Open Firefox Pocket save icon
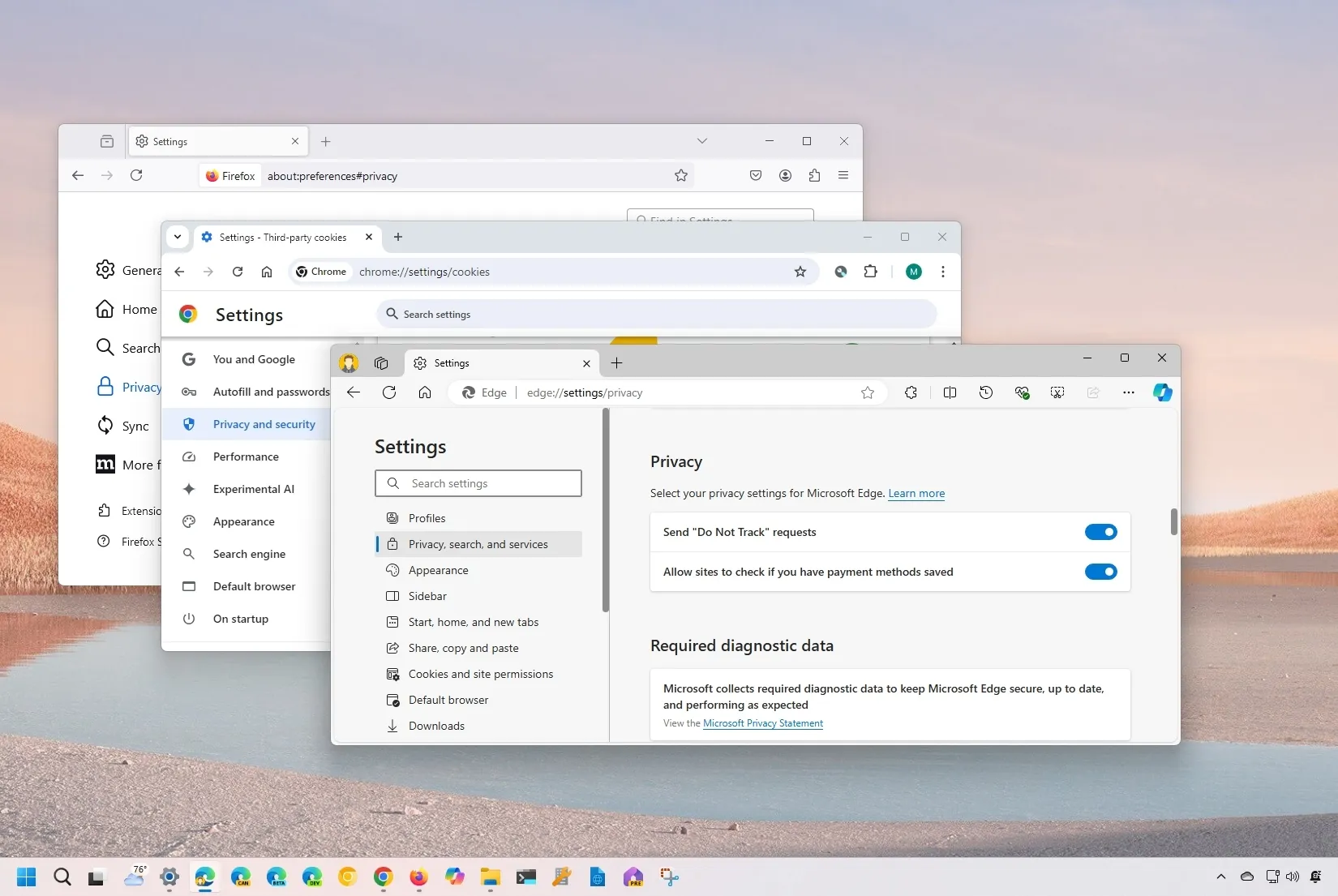Screen dimensions: 1338x896 pyautogui.click(x=756, y=175)
